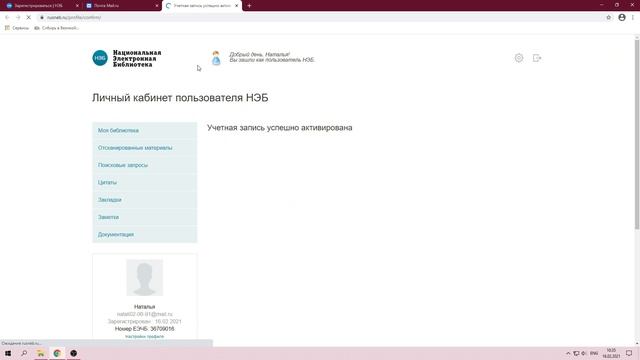Show hidden system tray icons
Viewport: 640px width, 360px height.
[568, 353]
